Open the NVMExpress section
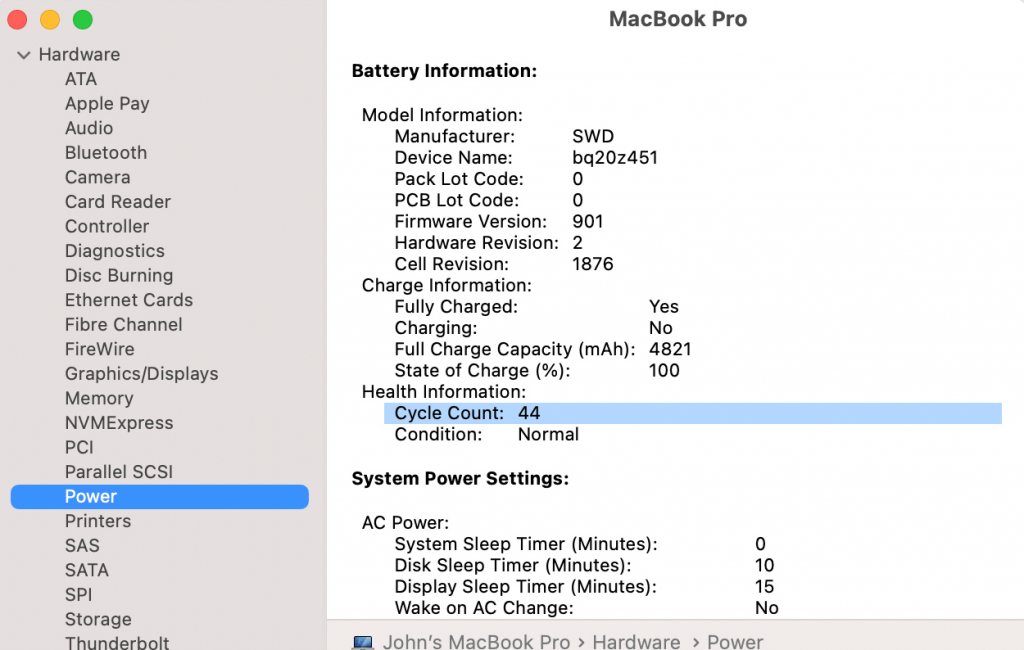The height and width of the screenshot is (650, 1024). coord(119,423)
